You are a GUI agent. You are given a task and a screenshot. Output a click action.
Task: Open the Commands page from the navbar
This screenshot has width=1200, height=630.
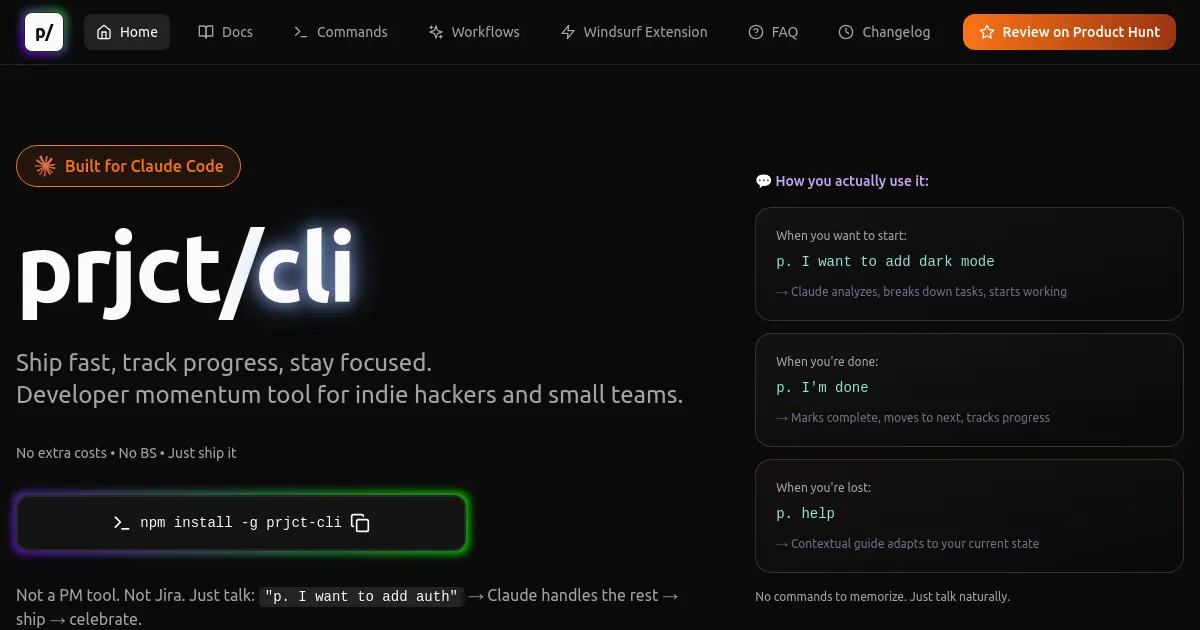[340, 31]
